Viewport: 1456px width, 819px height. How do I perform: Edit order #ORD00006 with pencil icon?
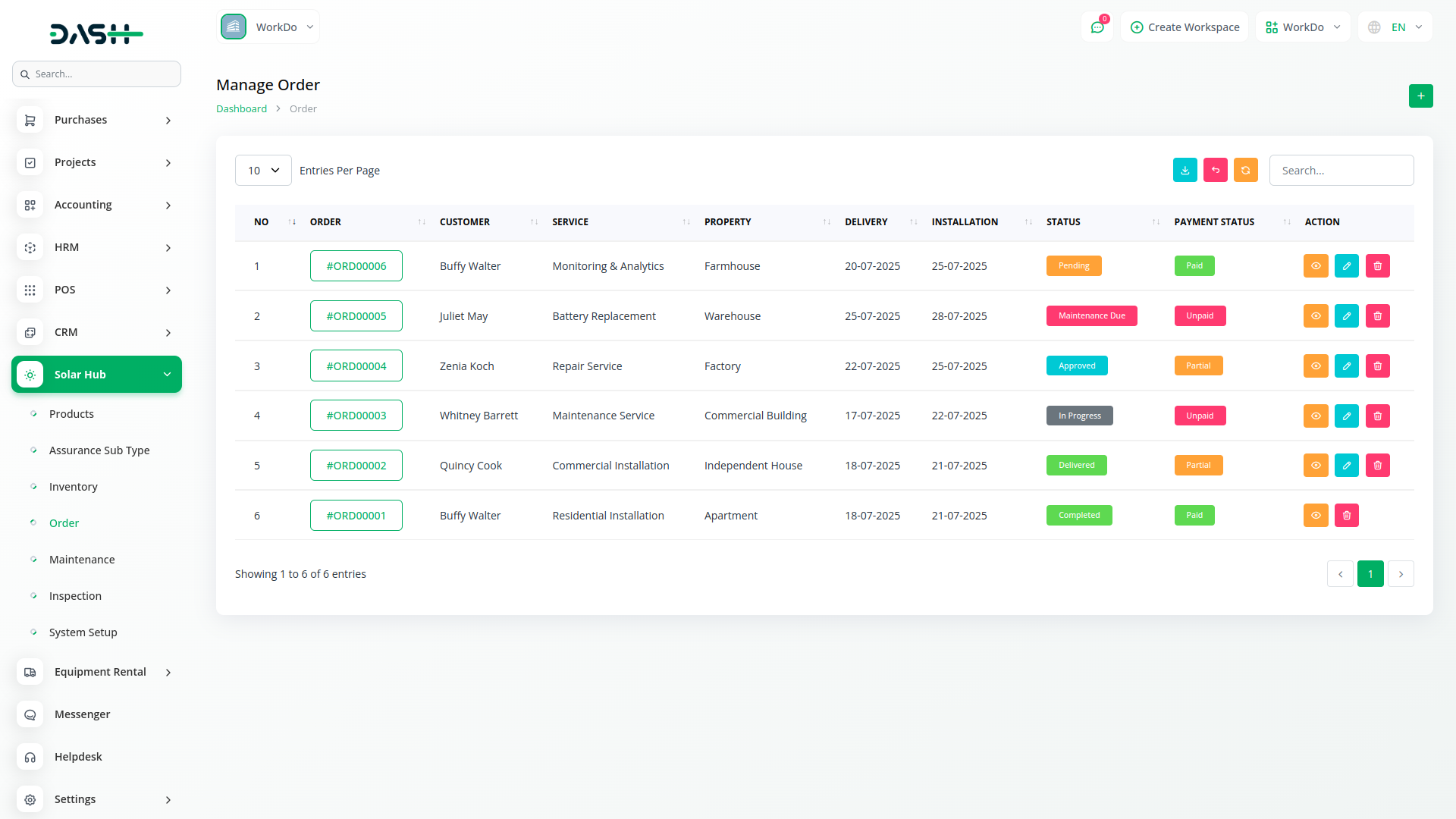point(1346,266)
